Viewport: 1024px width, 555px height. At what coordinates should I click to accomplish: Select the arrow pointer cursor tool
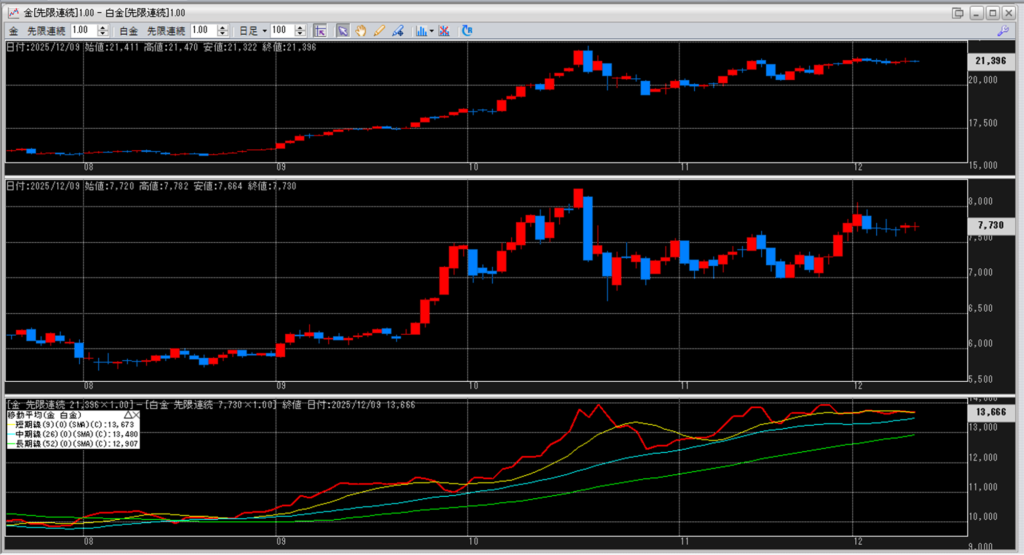pos(343,31)
